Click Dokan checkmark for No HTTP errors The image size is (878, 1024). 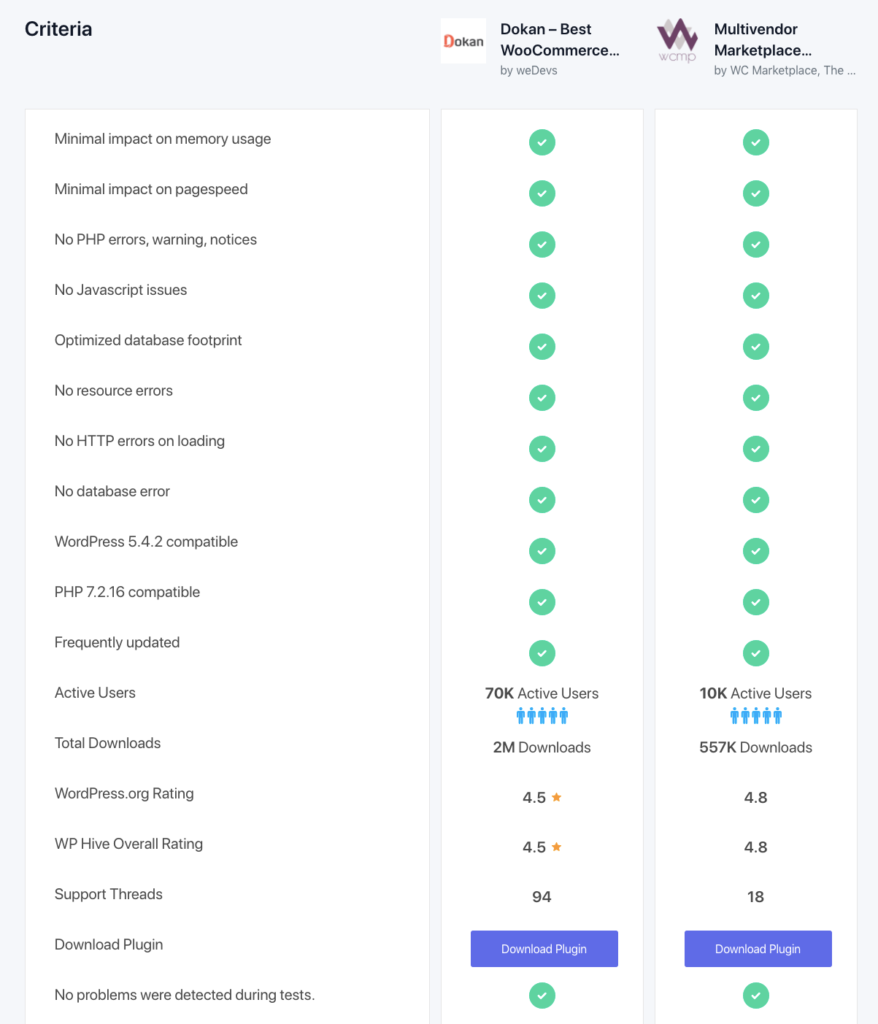542,449
